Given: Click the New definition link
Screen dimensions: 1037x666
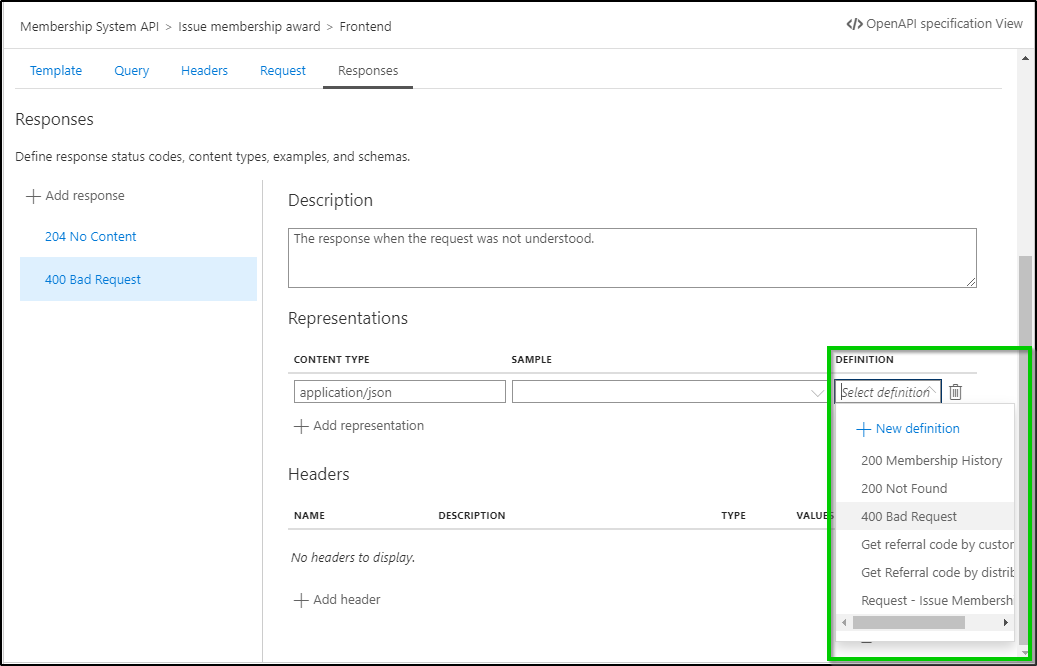Looking at the screenshot, I should [x=916, y=428].
